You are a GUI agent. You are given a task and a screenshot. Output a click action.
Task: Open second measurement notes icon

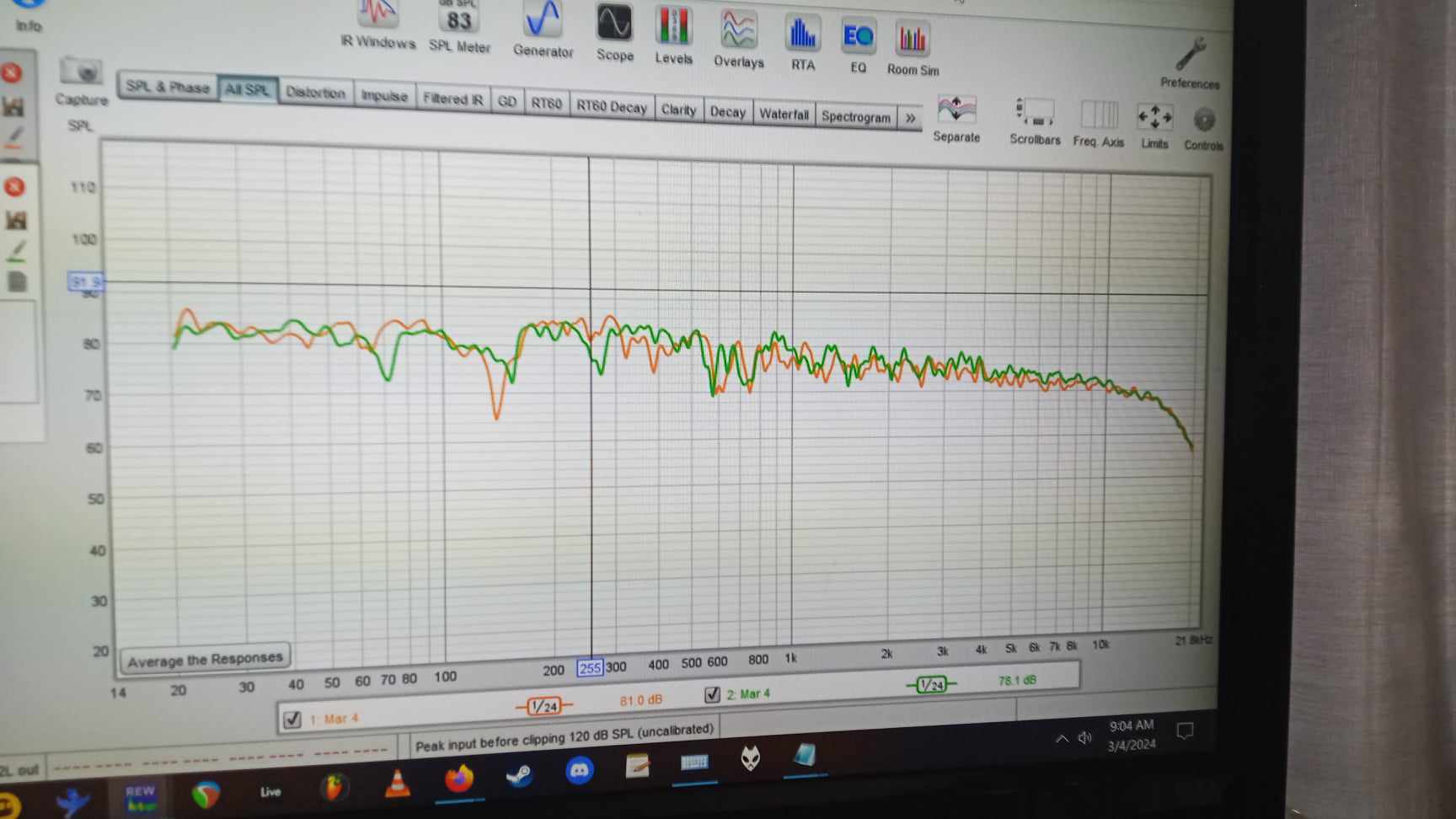click(x=17, y=281)
